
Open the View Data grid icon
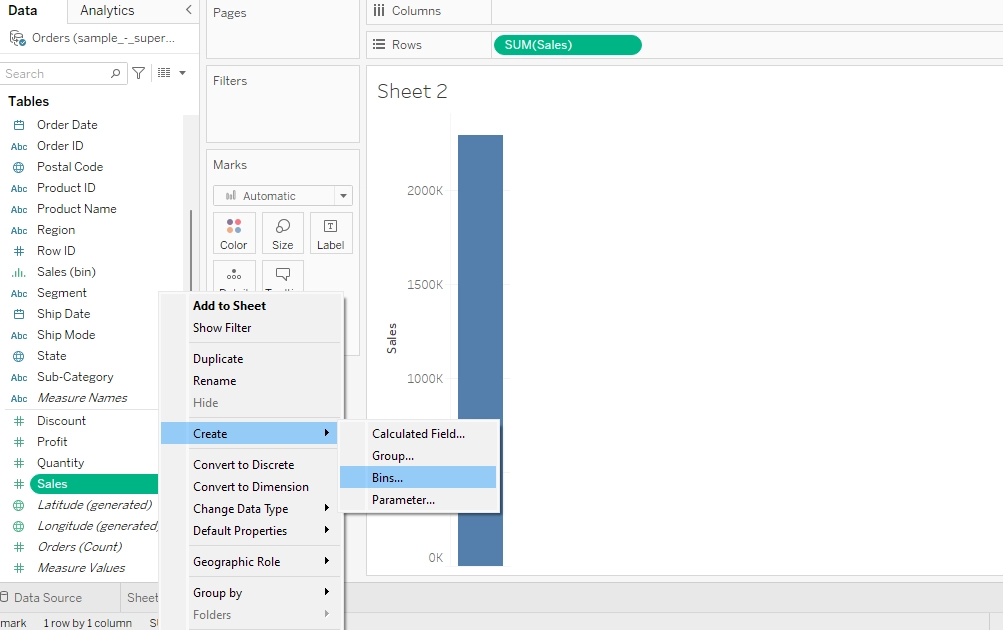click(x=166, y=73)
